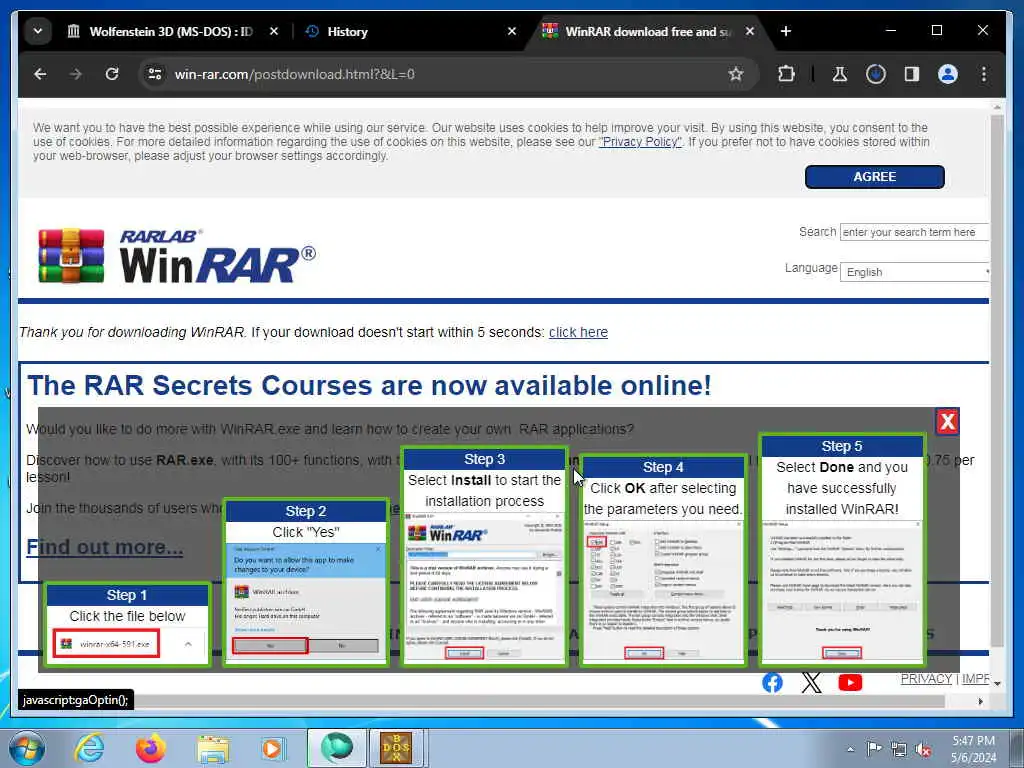Open Windows Media Player from taskbar
Screen dimensions: 1024x768
pos(273,748)
